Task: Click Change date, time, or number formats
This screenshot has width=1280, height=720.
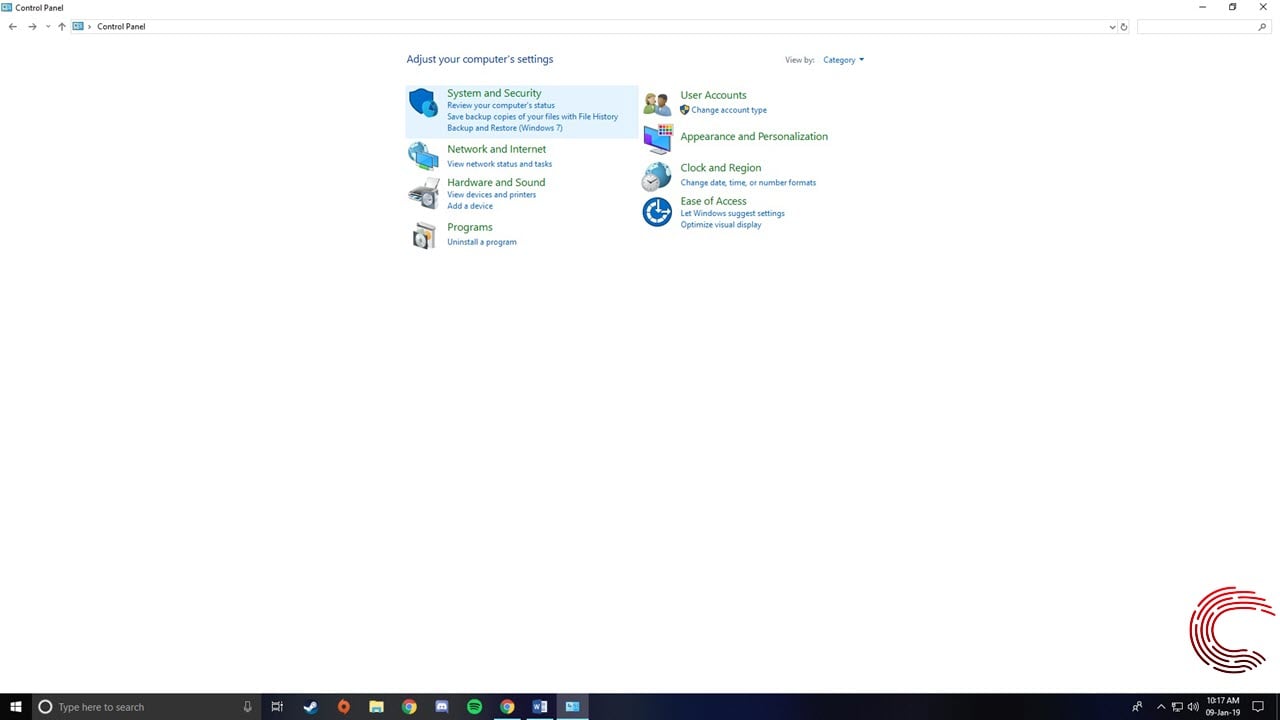Action: tap(748, 183)
